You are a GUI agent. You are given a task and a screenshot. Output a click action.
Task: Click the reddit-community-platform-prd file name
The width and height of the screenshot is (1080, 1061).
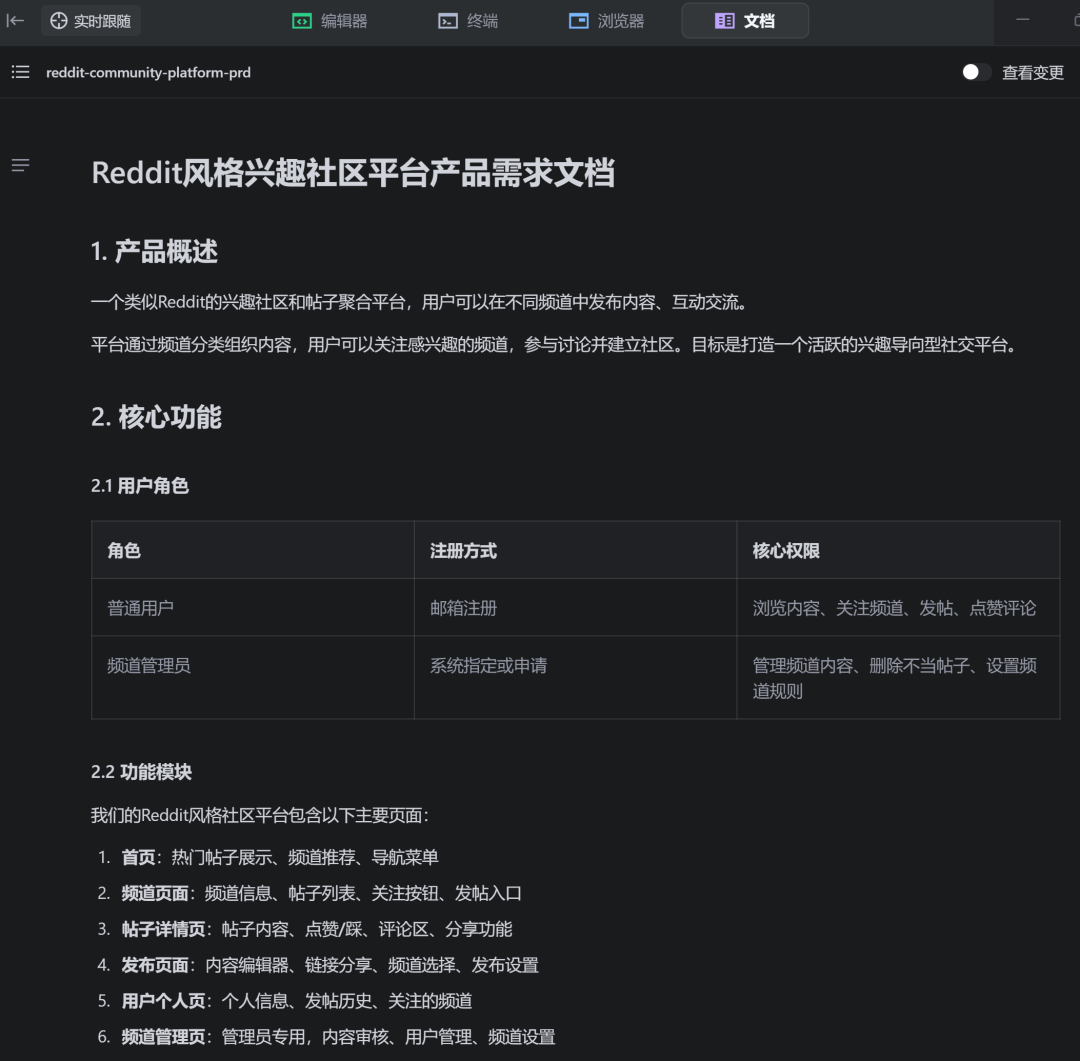148,72
